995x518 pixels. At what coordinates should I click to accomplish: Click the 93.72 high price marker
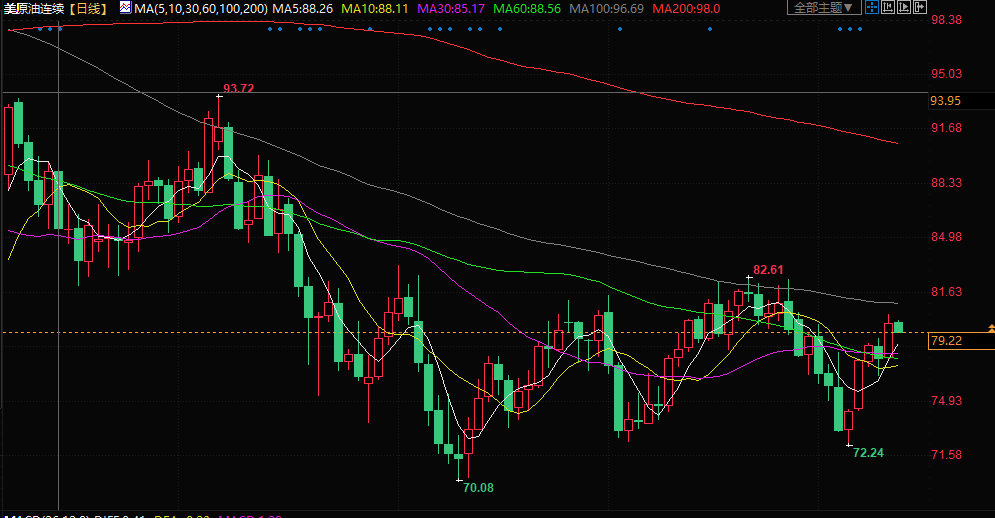coord(238,88)
